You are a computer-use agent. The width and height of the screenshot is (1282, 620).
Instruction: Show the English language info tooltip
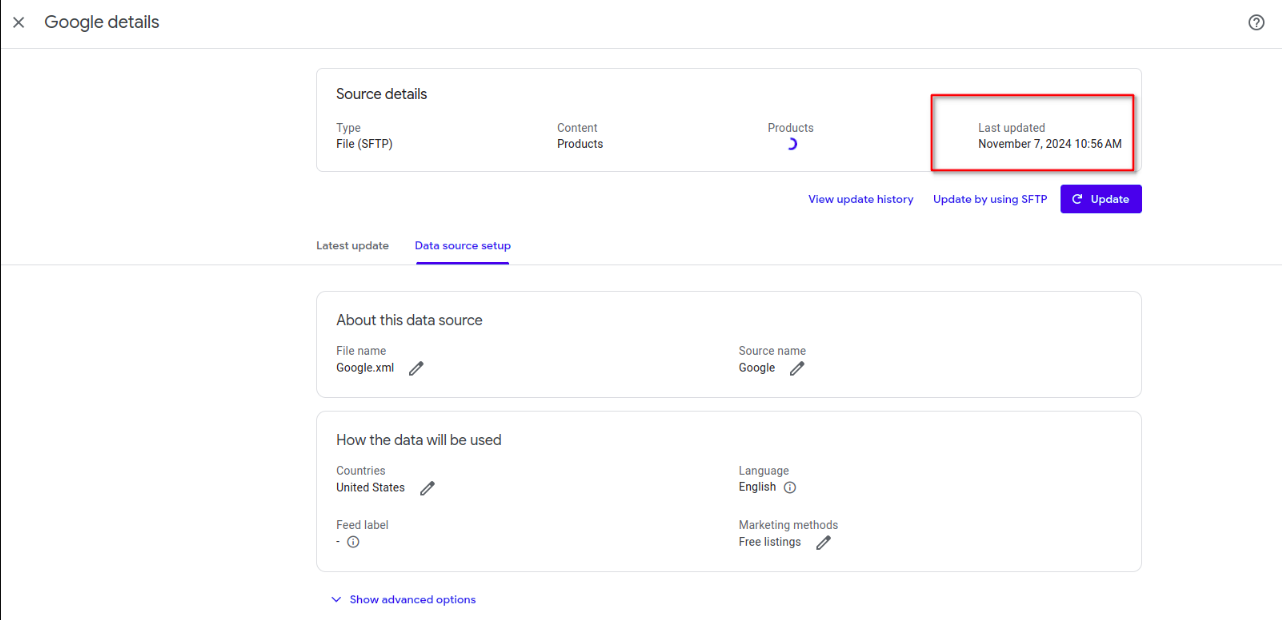click(790, 488)
